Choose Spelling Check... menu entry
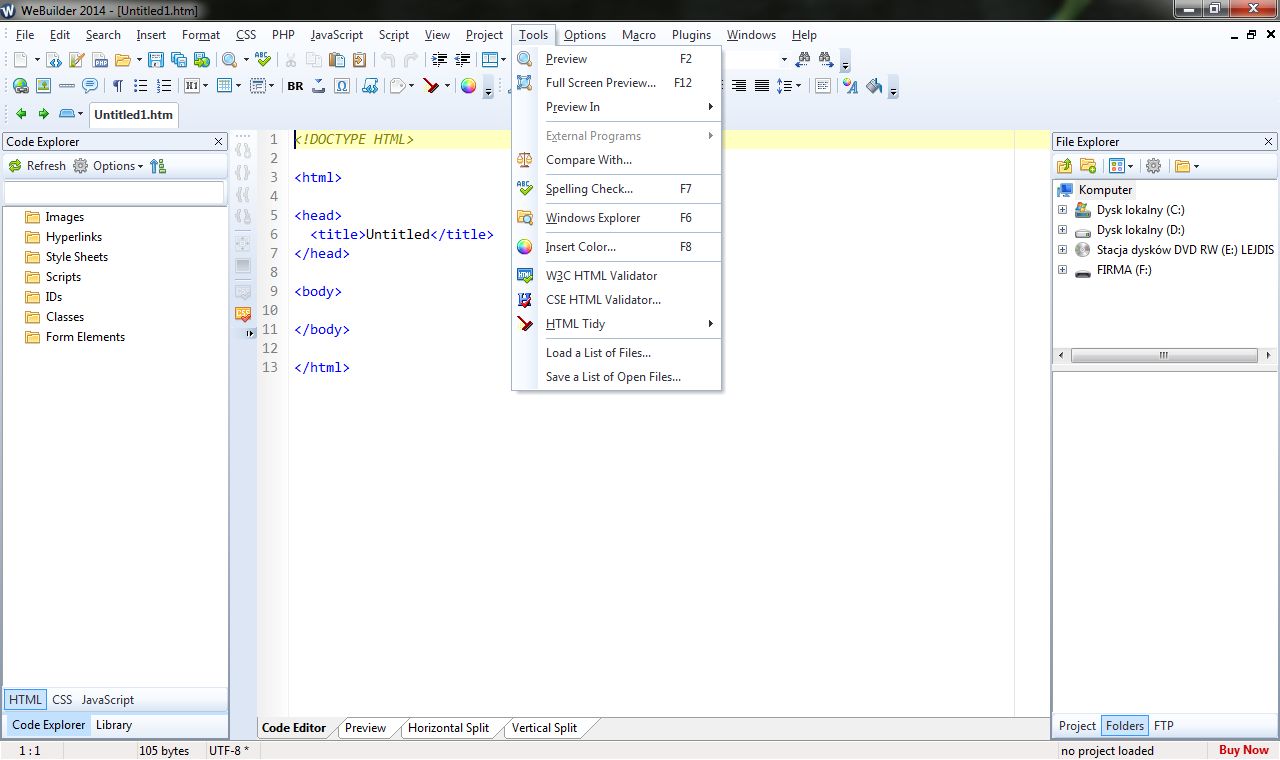1280x760 pixels. 616,189
